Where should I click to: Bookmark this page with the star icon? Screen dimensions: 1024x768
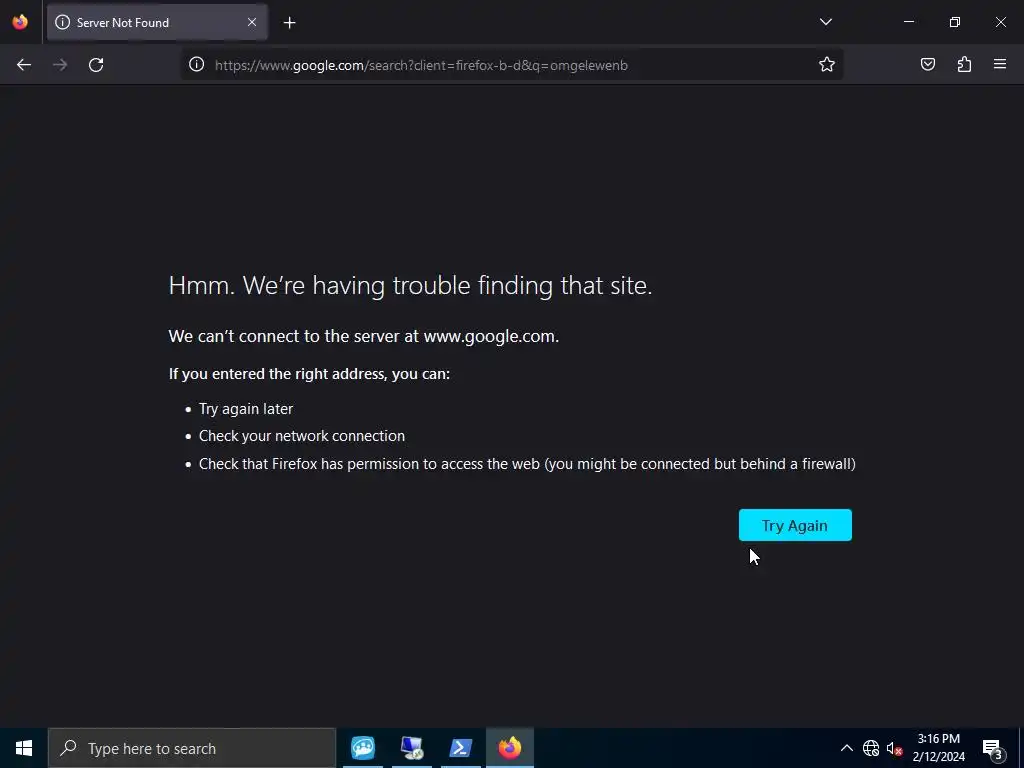point(827,64)
